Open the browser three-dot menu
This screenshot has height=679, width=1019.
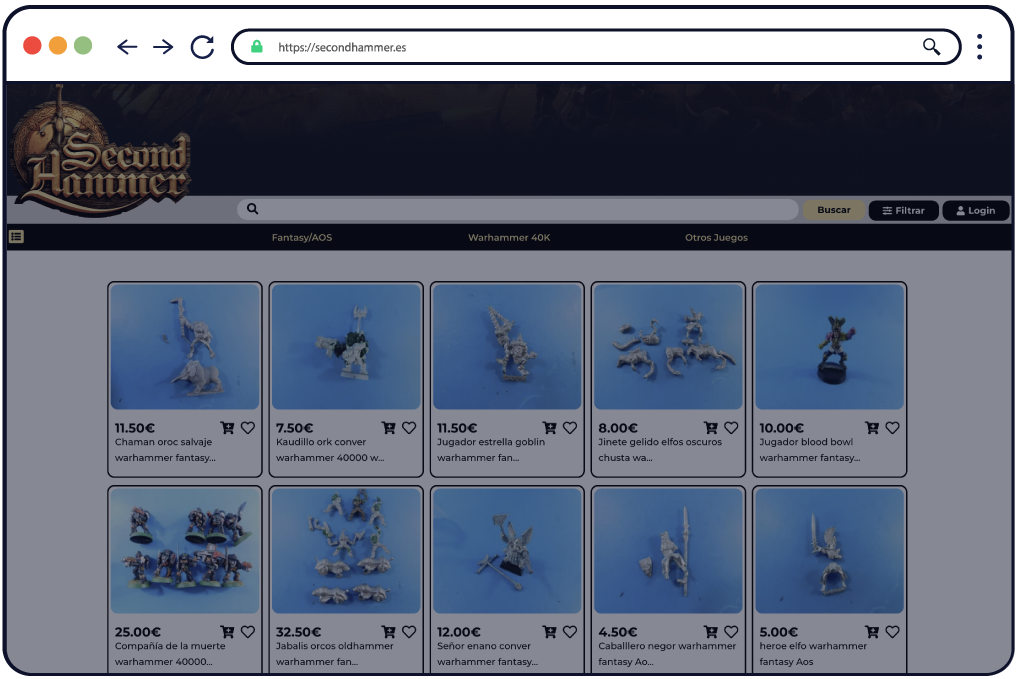(x=979, y=47)
